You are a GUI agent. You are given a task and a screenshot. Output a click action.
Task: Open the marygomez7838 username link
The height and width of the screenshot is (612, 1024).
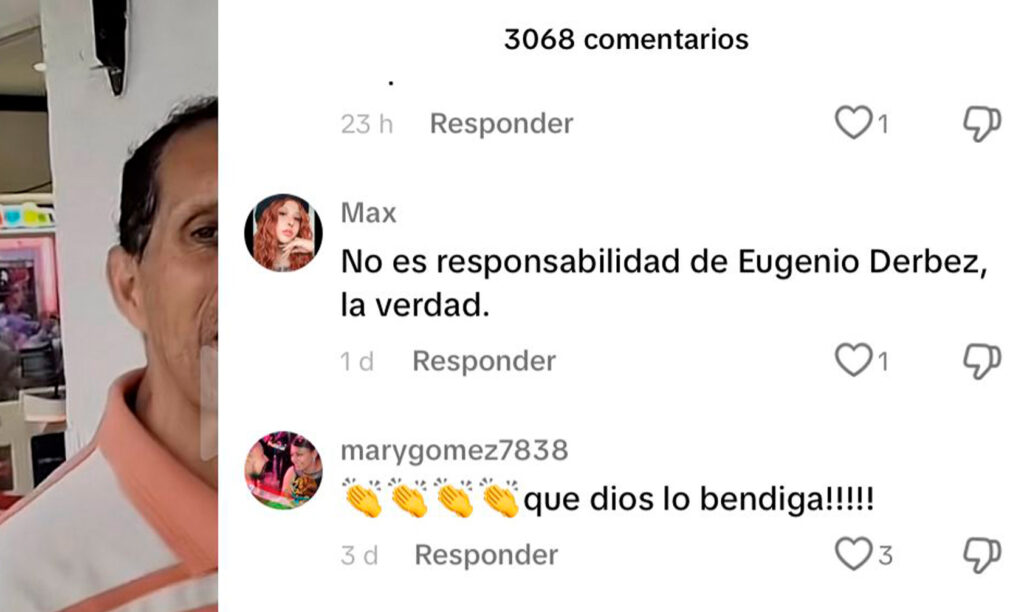pos(455,451)
